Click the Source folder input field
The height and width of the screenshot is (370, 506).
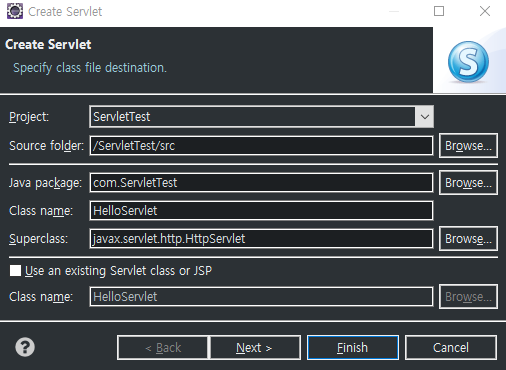[261, 146]
